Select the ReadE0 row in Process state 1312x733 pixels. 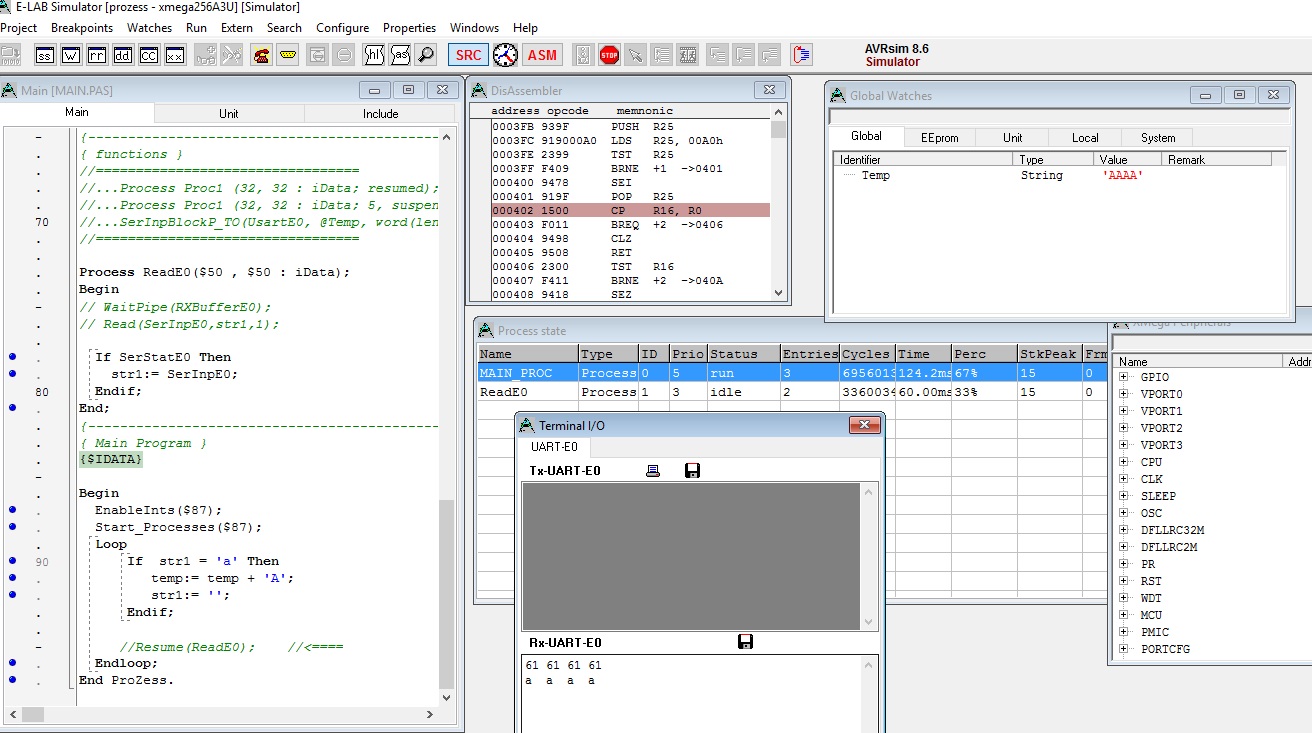click(x=792, y=392)
